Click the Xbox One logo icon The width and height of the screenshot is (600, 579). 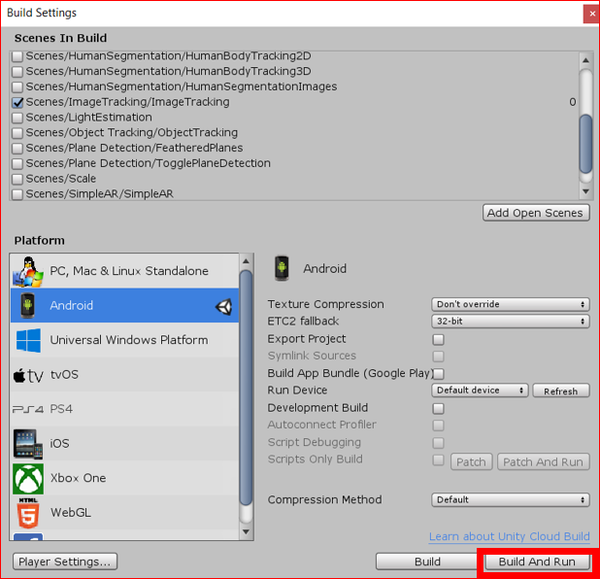(28, 479)
